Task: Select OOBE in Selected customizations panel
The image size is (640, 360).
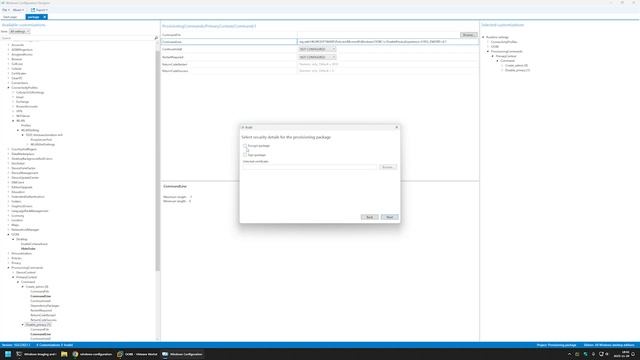Action: [x=495, y=47]
